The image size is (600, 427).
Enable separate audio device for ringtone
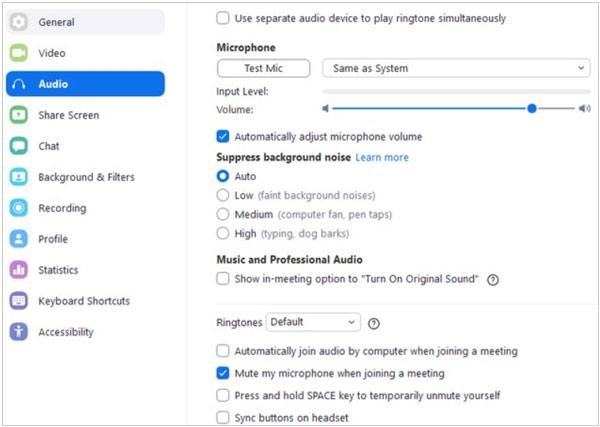tap(223, 18)
